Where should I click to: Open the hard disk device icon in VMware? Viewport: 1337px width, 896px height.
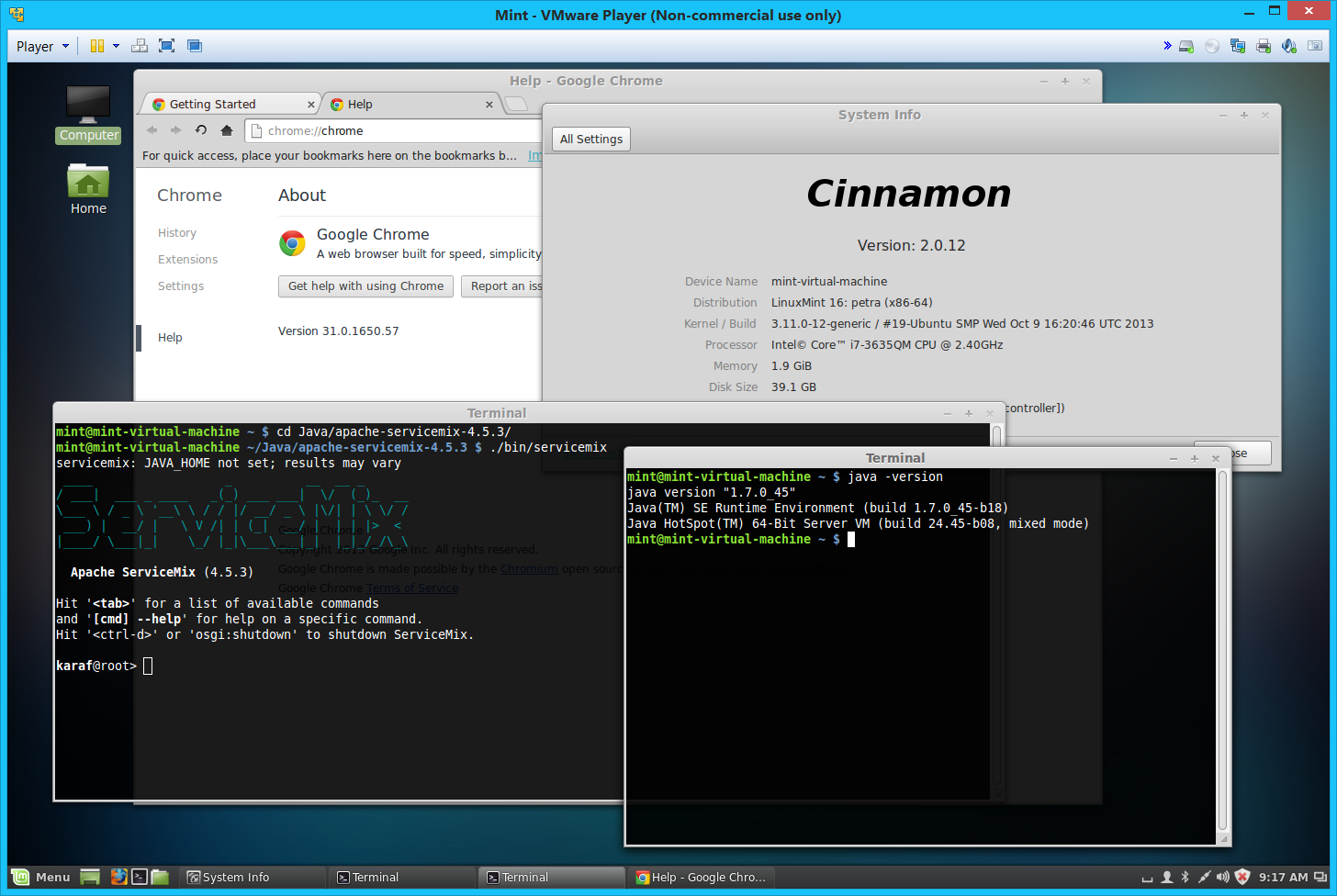(x=1186, y=46)
